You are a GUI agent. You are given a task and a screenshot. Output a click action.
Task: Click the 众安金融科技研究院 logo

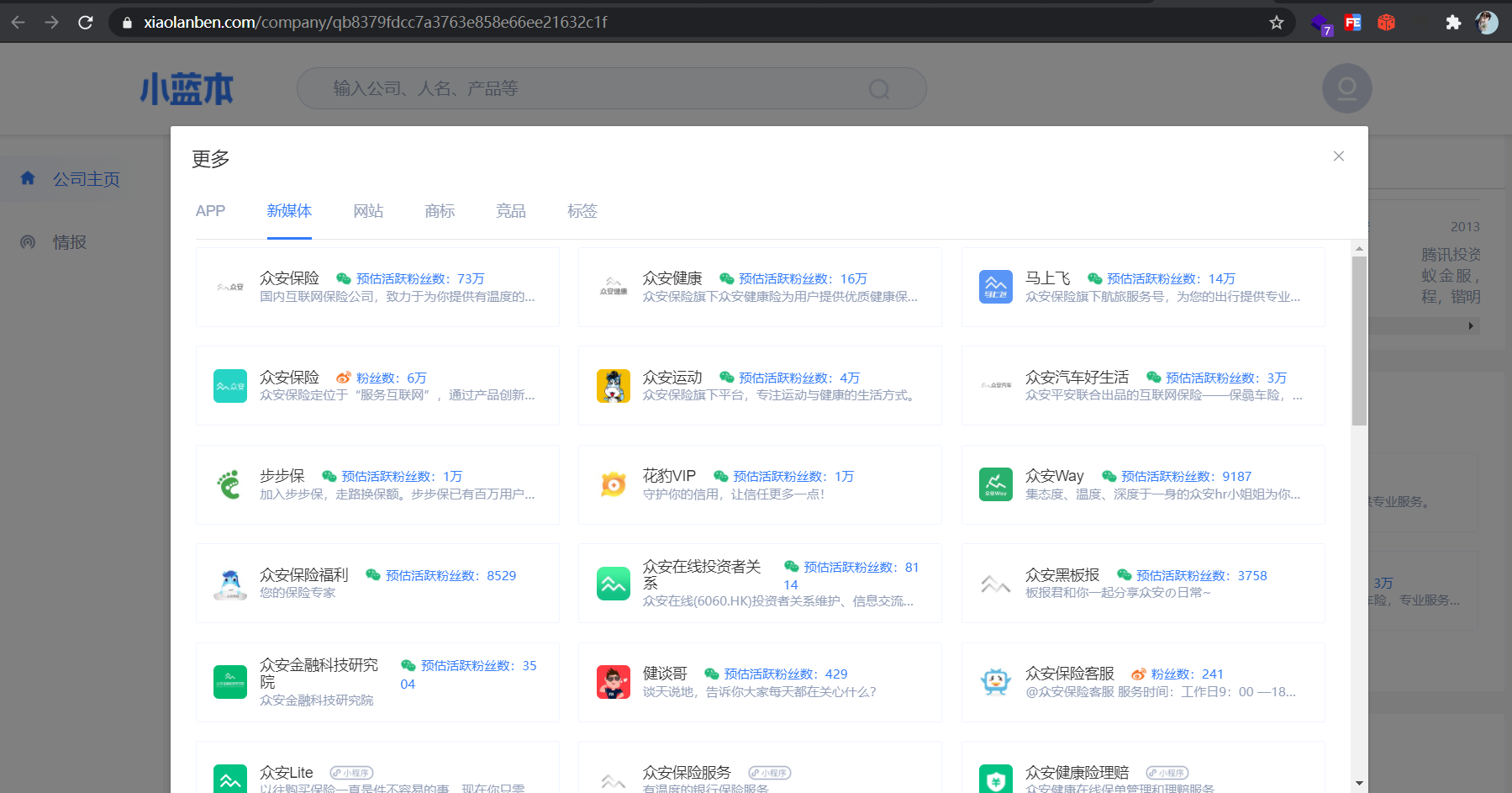[230, 682]
